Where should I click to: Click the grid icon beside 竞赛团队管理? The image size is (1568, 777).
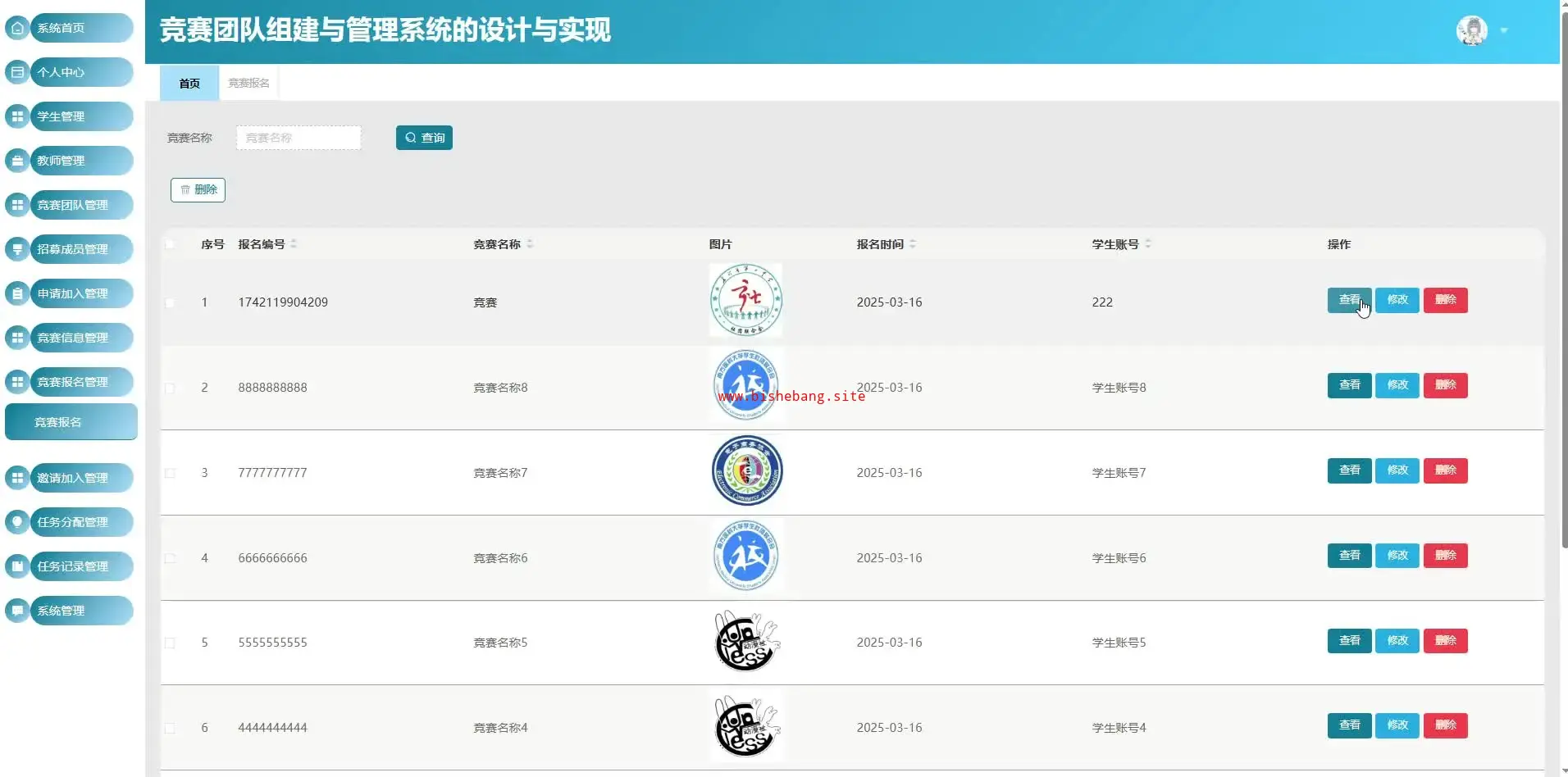coord(17,205)
